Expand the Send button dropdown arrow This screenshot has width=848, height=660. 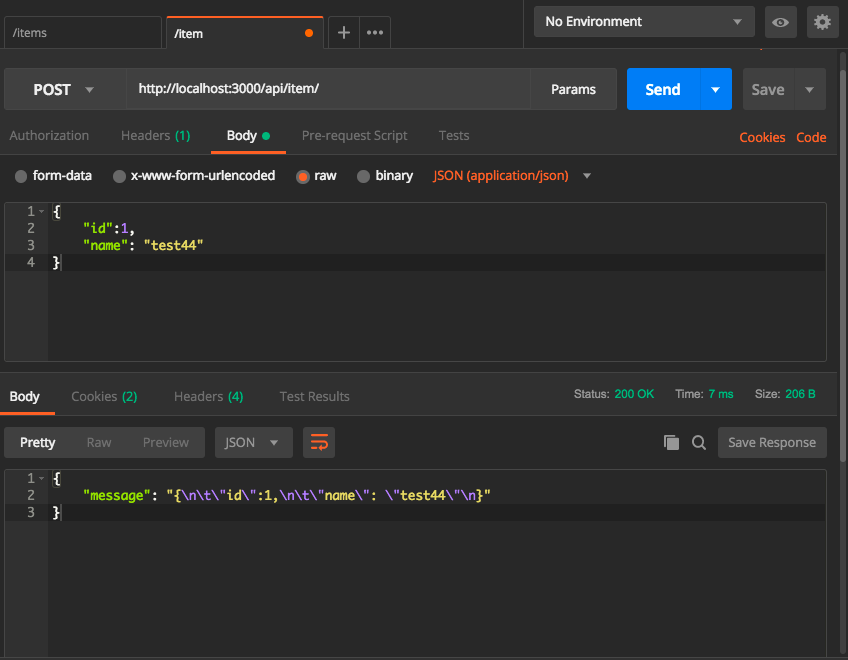click(x=716, y=89)
